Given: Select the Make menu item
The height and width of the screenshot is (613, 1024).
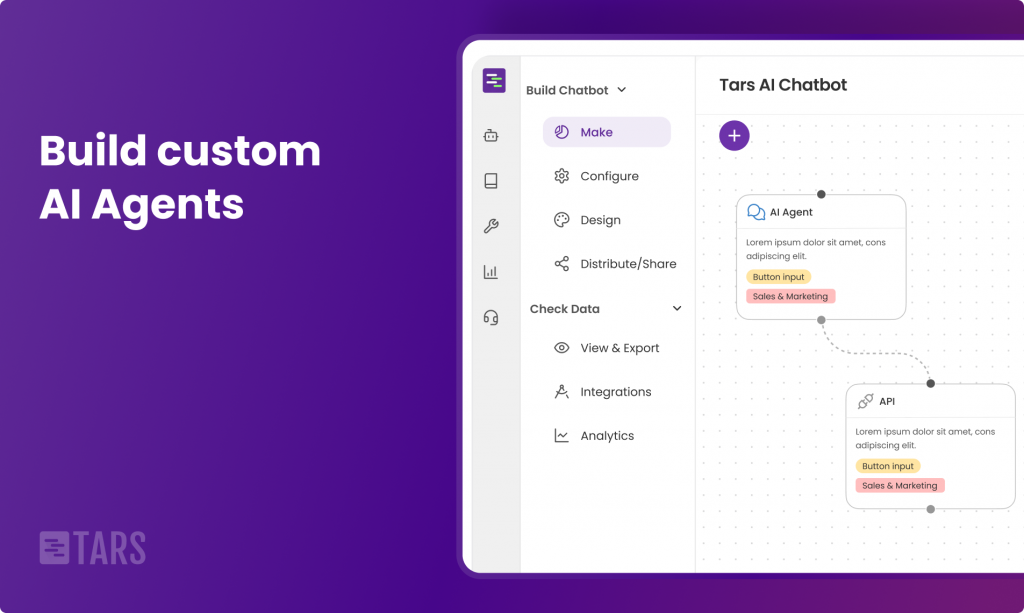Looking at the screenshot, I should [x=607, y=132].
